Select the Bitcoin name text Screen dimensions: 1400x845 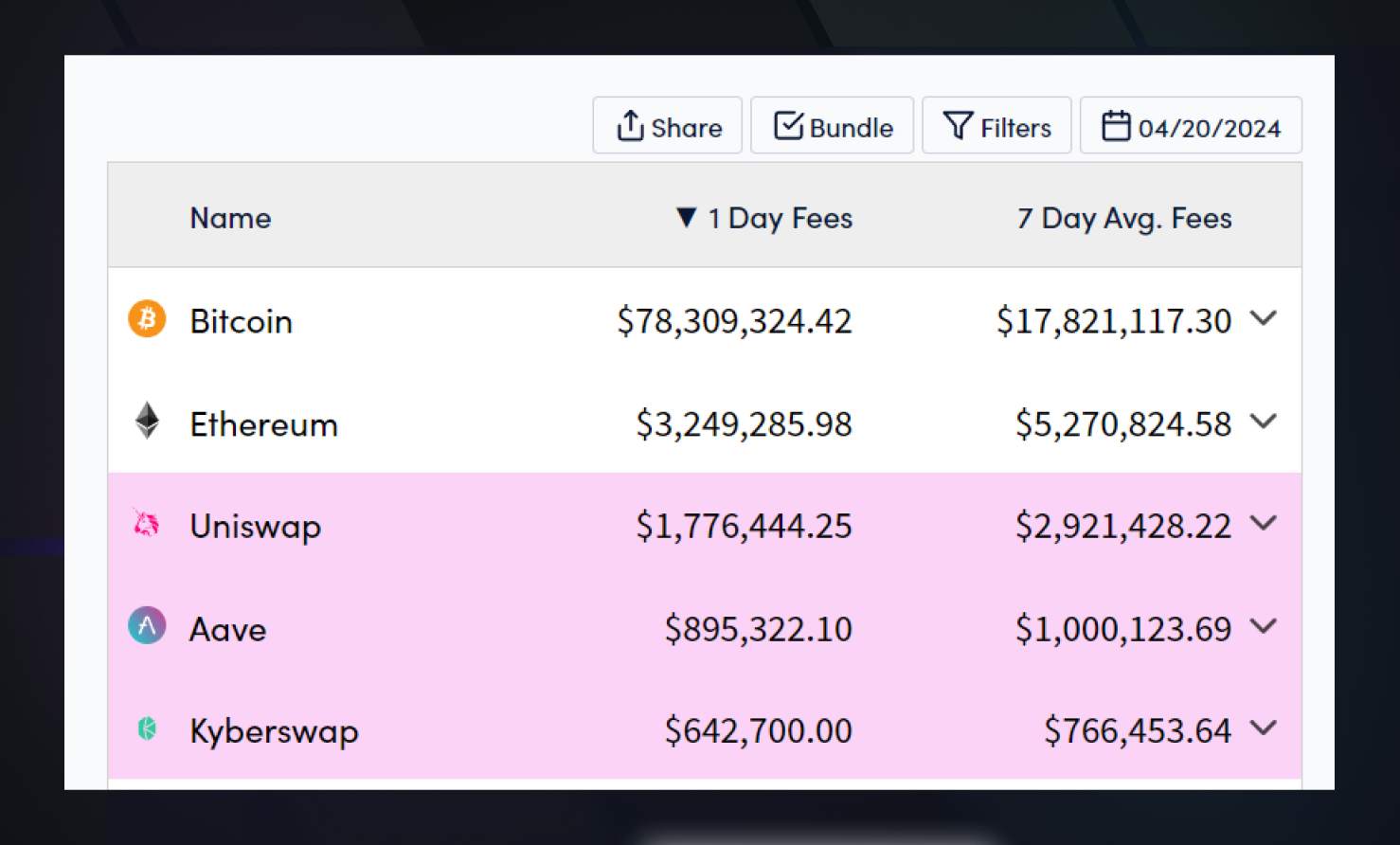tap(241, 321)
